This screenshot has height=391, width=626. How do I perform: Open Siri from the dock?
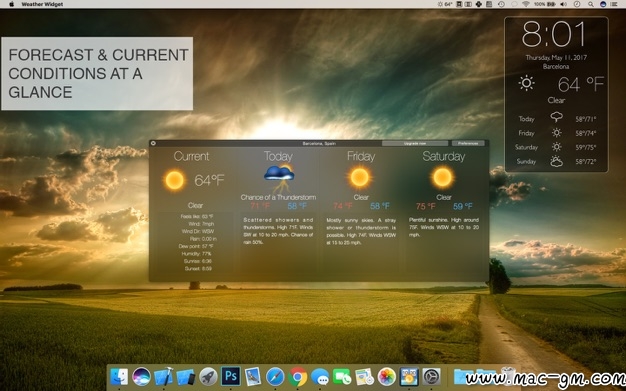point(141,376)
